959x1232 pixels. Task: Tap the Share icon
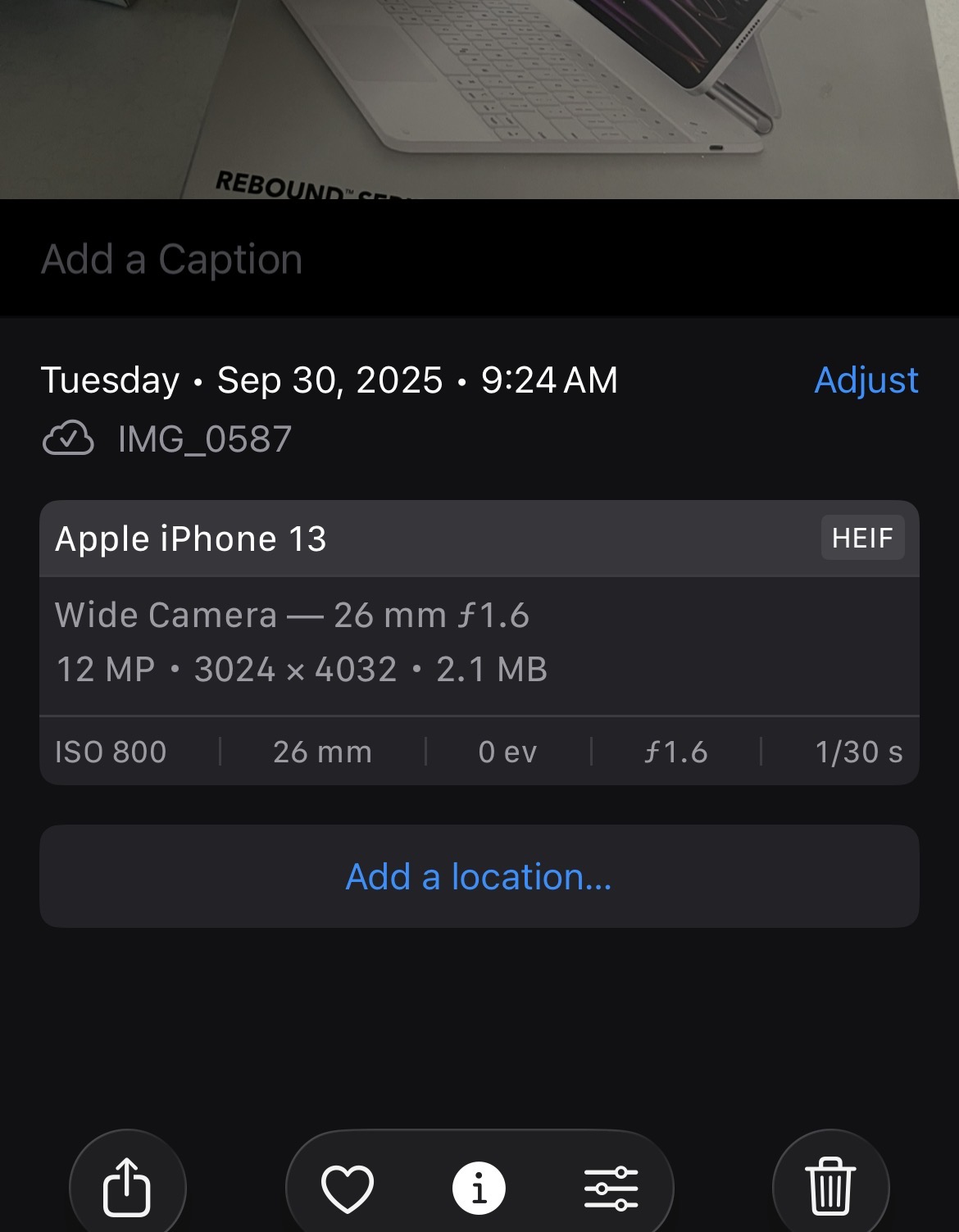tap(127, 1186)
